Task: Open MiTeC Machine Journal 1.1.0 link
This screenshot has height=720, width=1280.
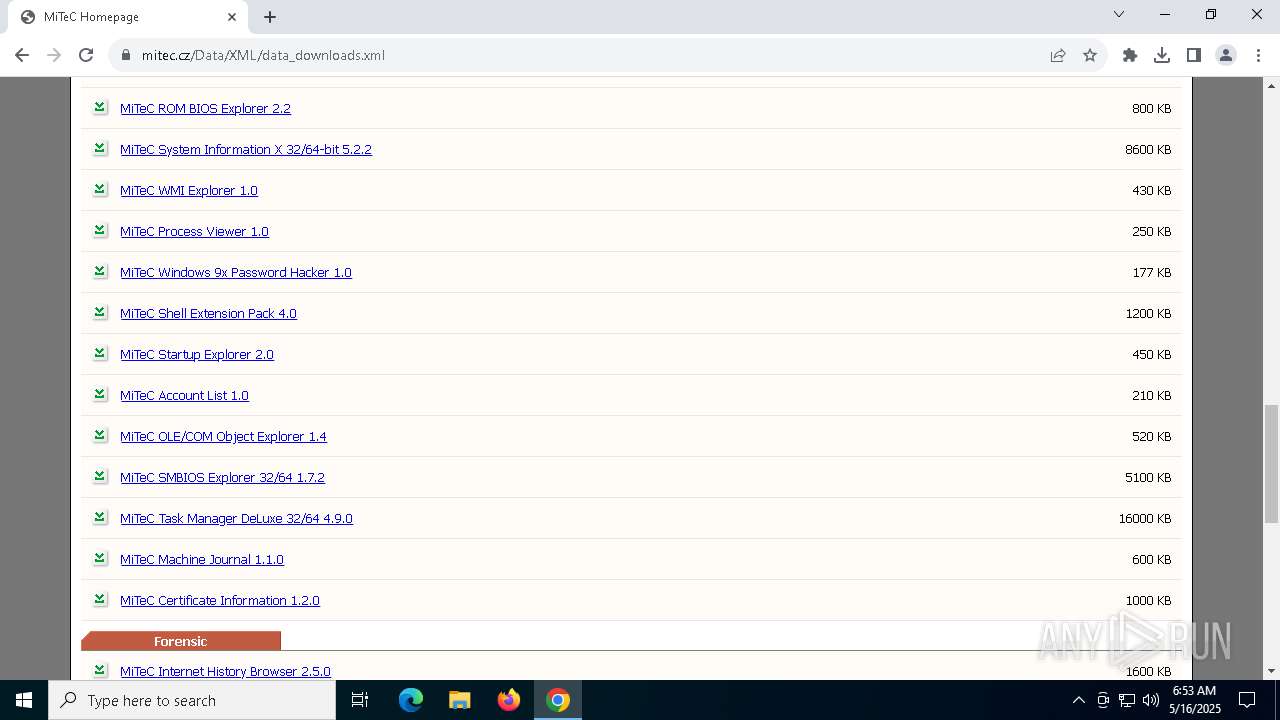Action: pos(202,559)
